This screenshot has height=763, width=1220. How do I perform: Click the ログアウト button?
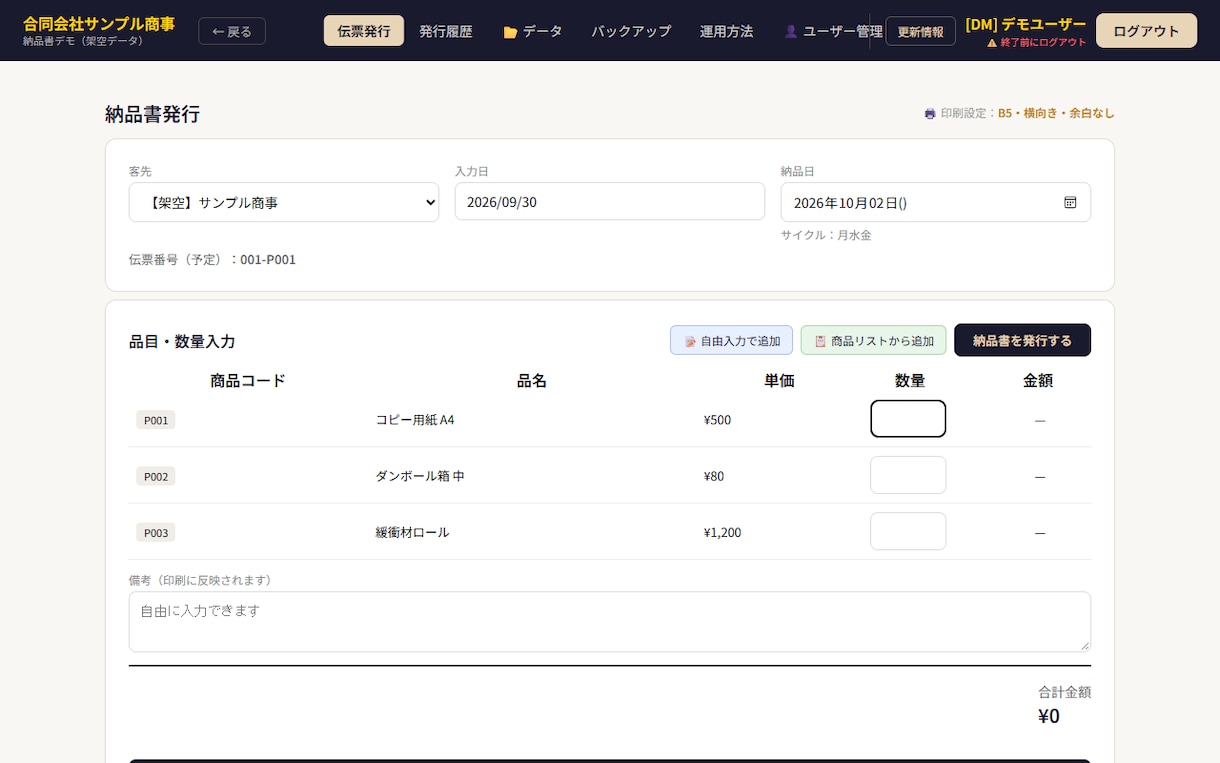[x=1146, y=31]
